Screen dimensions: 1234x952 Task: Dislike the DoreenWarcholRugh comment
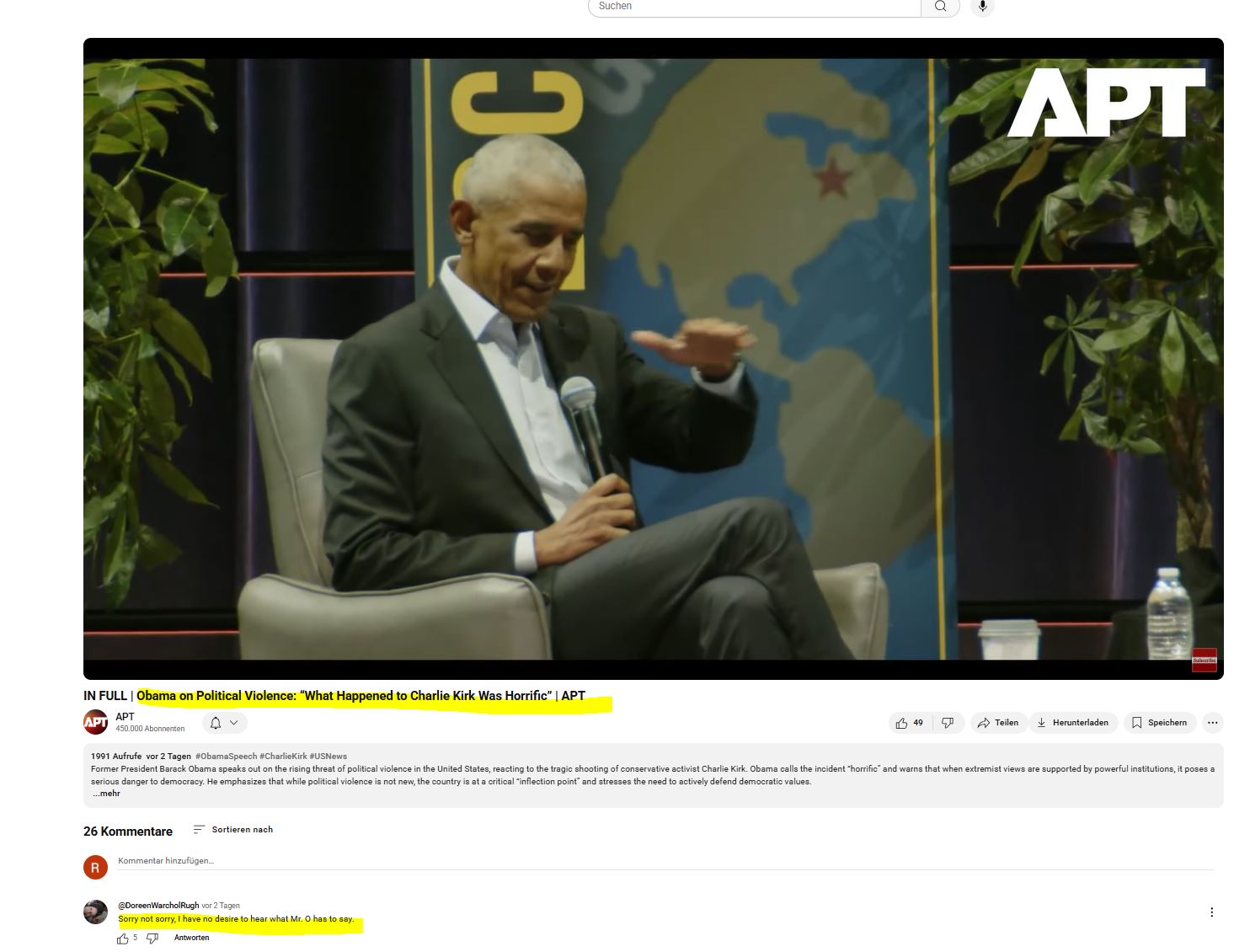(152, 939)
